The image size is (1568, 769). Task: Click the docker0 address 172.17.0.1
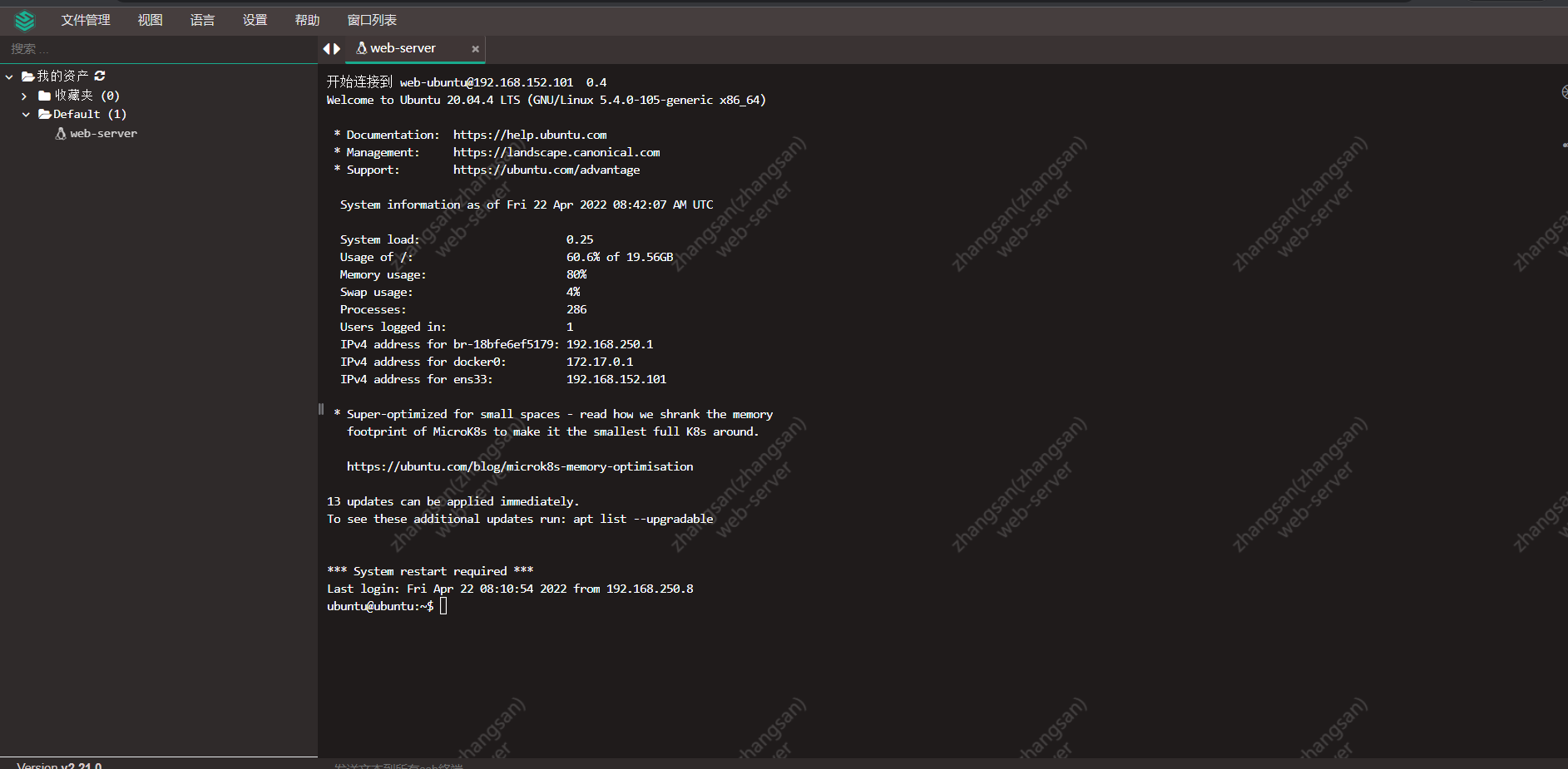(600, 362)
